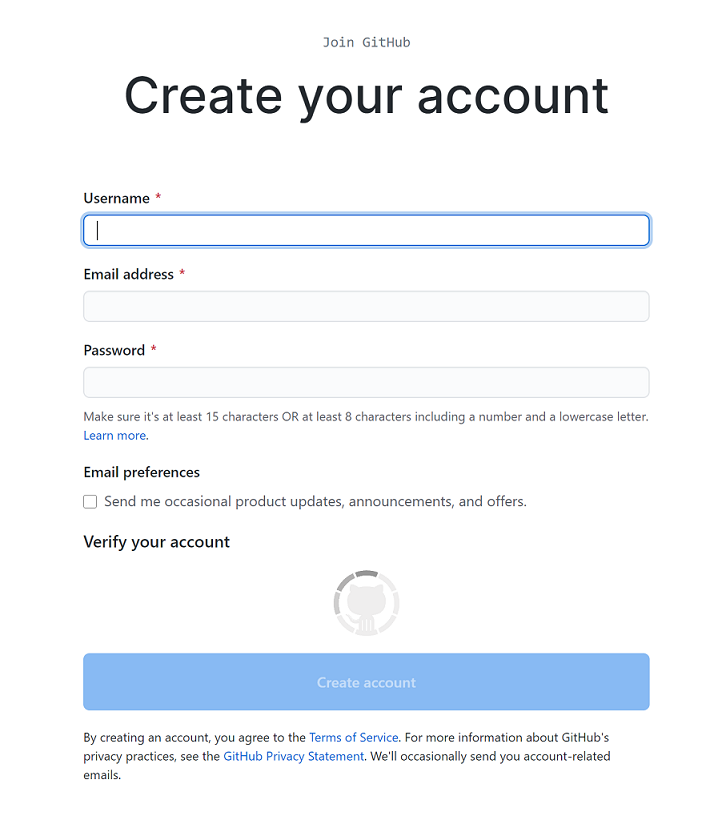Click into the Email address field

pos(366,306)
